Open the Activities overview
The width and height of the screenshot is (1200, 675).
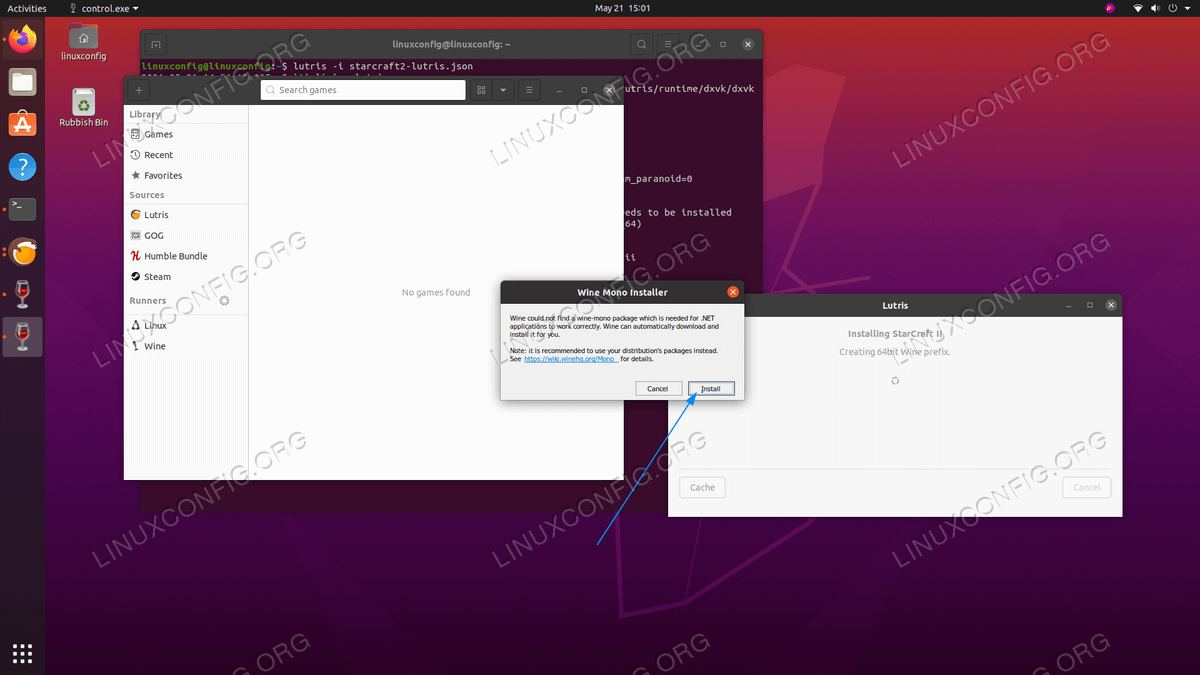tap(27, 8)
